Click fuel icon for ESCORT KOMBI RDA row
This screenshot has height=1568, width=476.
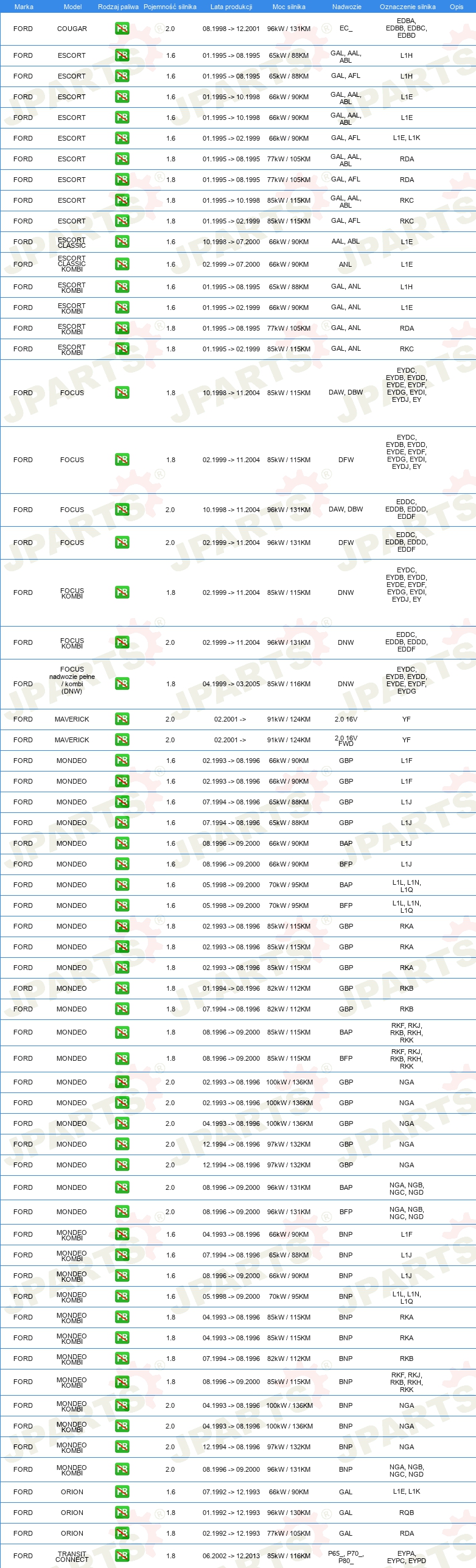122,328
